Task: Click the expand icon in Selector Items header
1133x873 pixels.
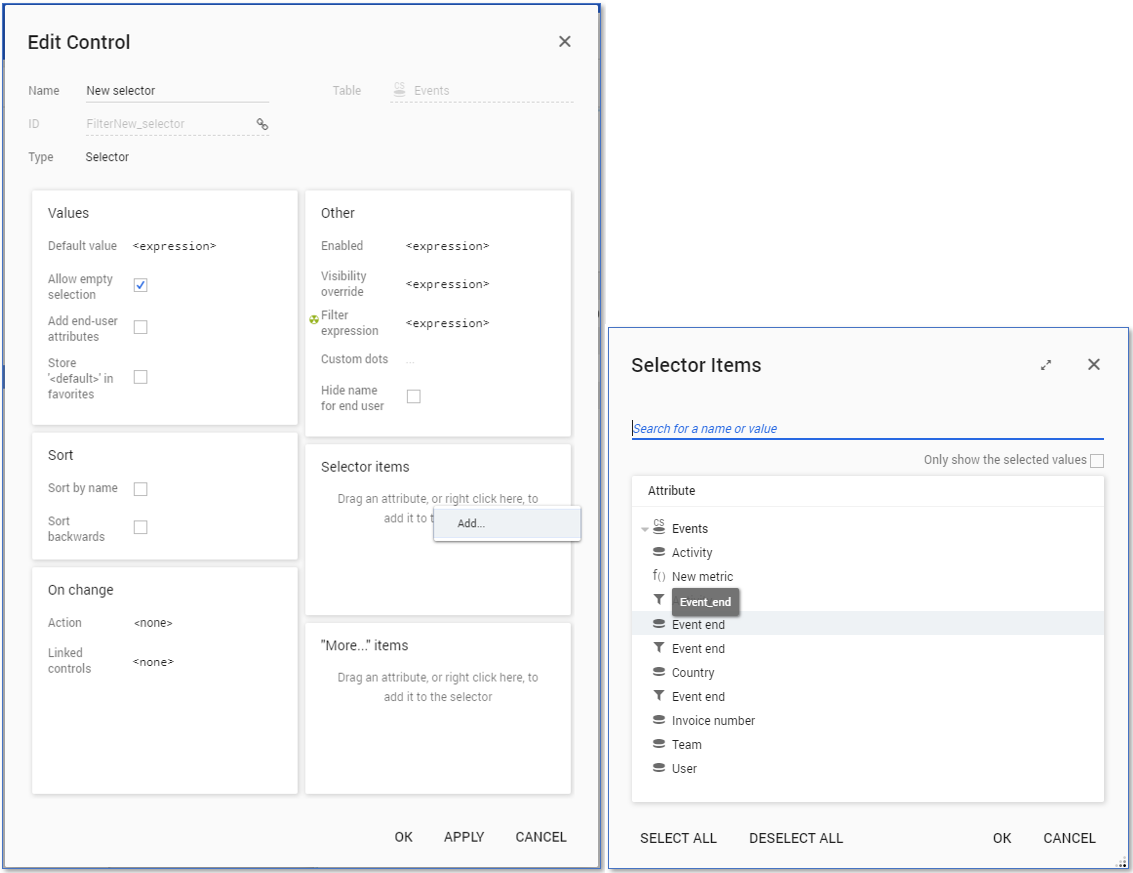Action: click(x=1046, y=365)
